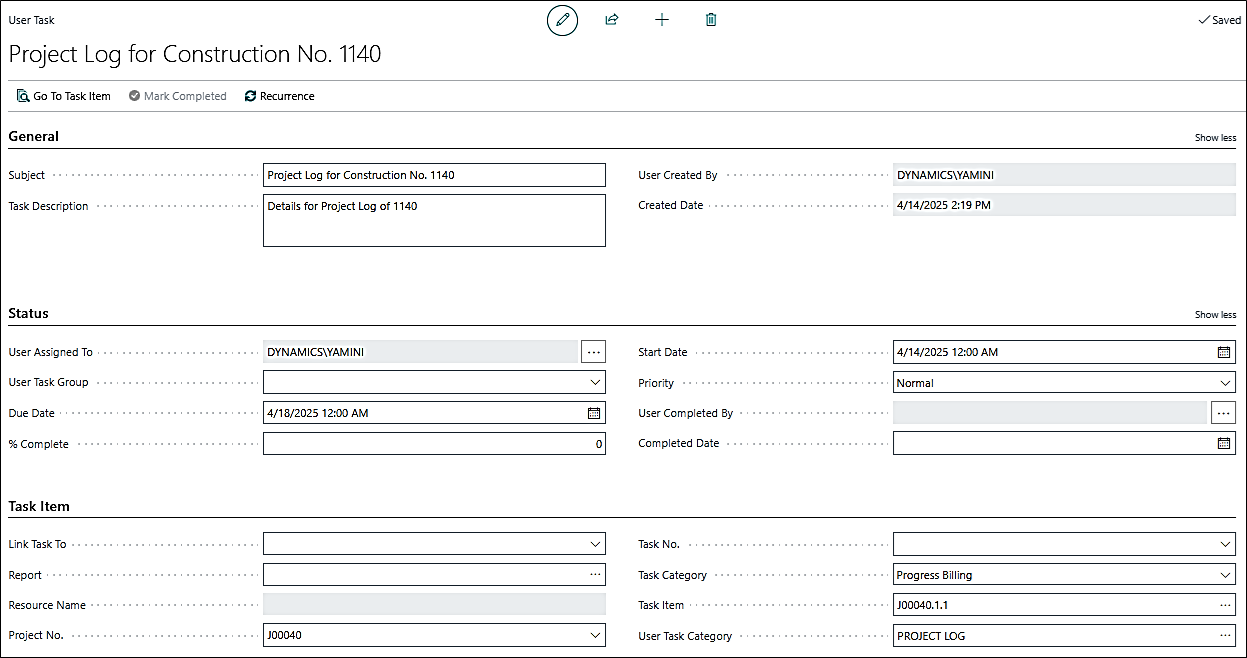This screenshot has height=658, width=1247.
Task: Expand the Link Task To dropdown
Action: (596, 544)
